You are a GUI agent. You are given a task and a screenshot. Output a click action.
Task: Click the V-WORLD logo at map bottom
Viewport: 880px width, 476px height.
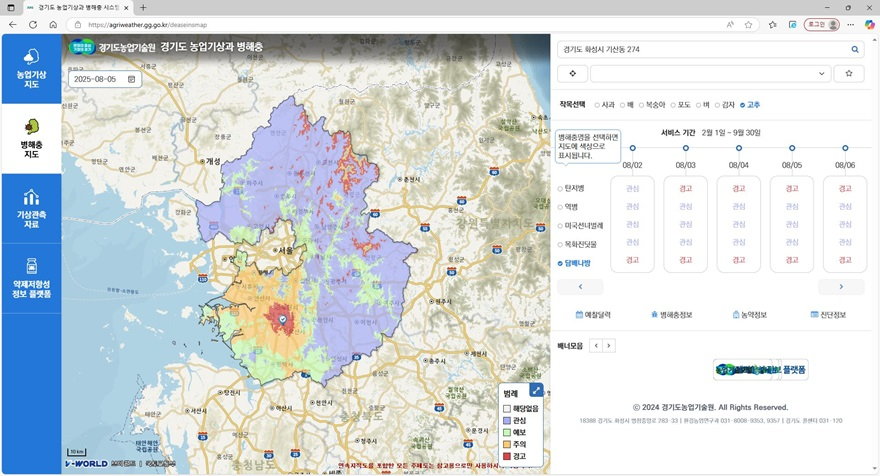click(x=86, y=464)
